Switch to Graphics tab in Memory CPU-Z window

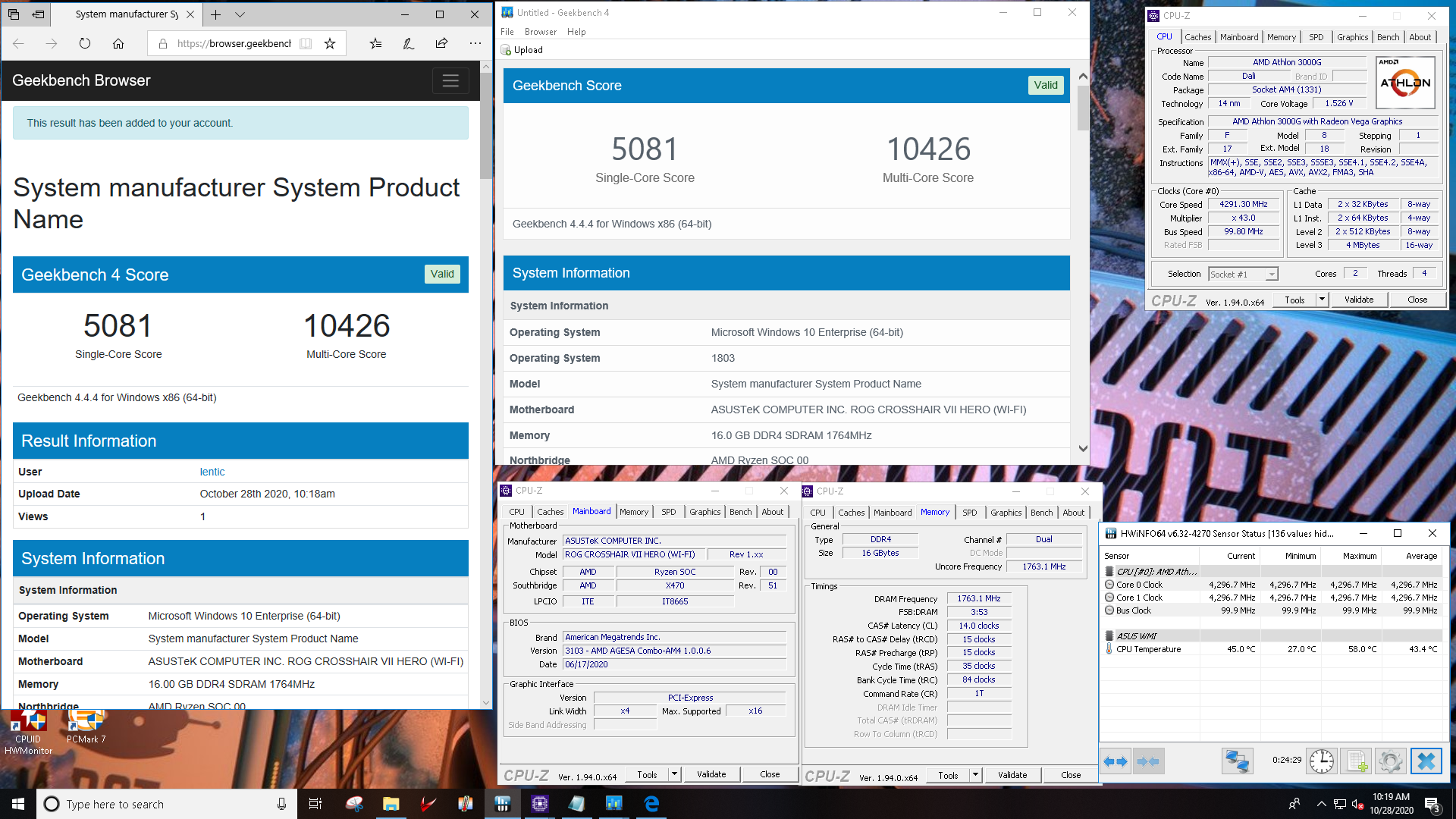(x=1006, y=513)
